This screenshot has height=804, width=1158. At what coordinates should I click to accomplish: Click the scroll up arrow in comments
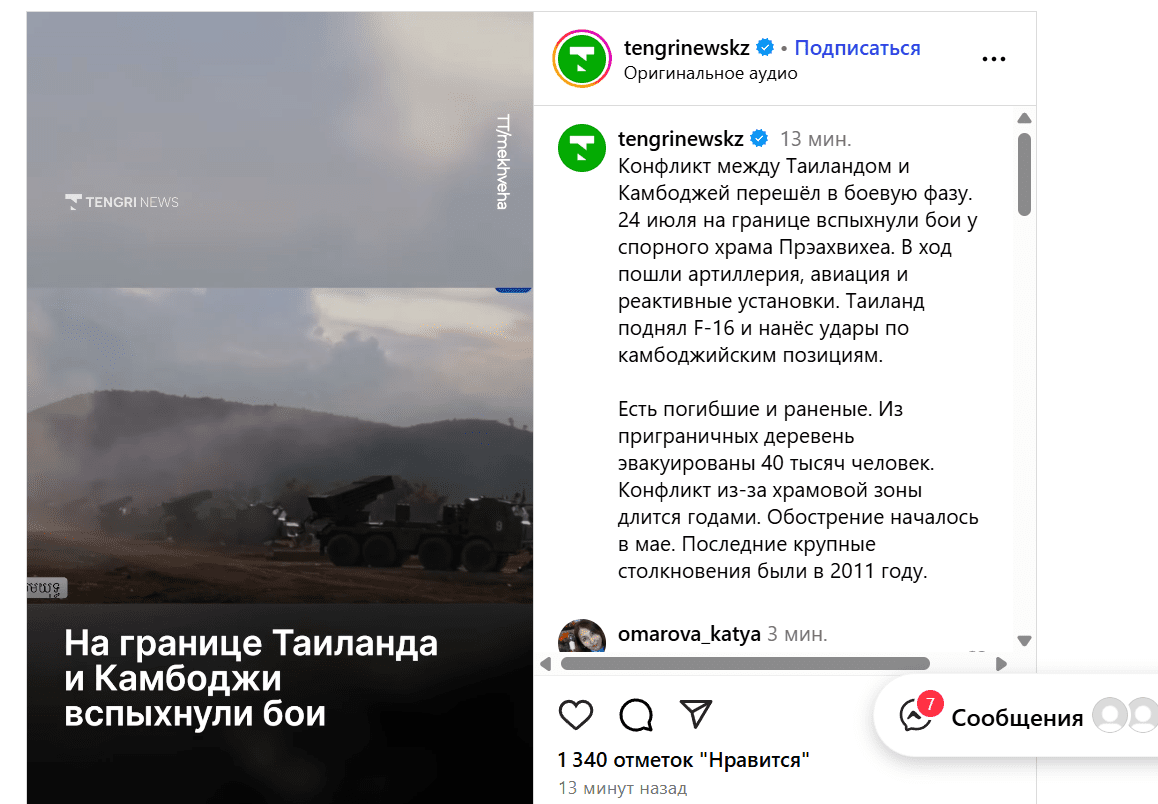(1024, 118)
